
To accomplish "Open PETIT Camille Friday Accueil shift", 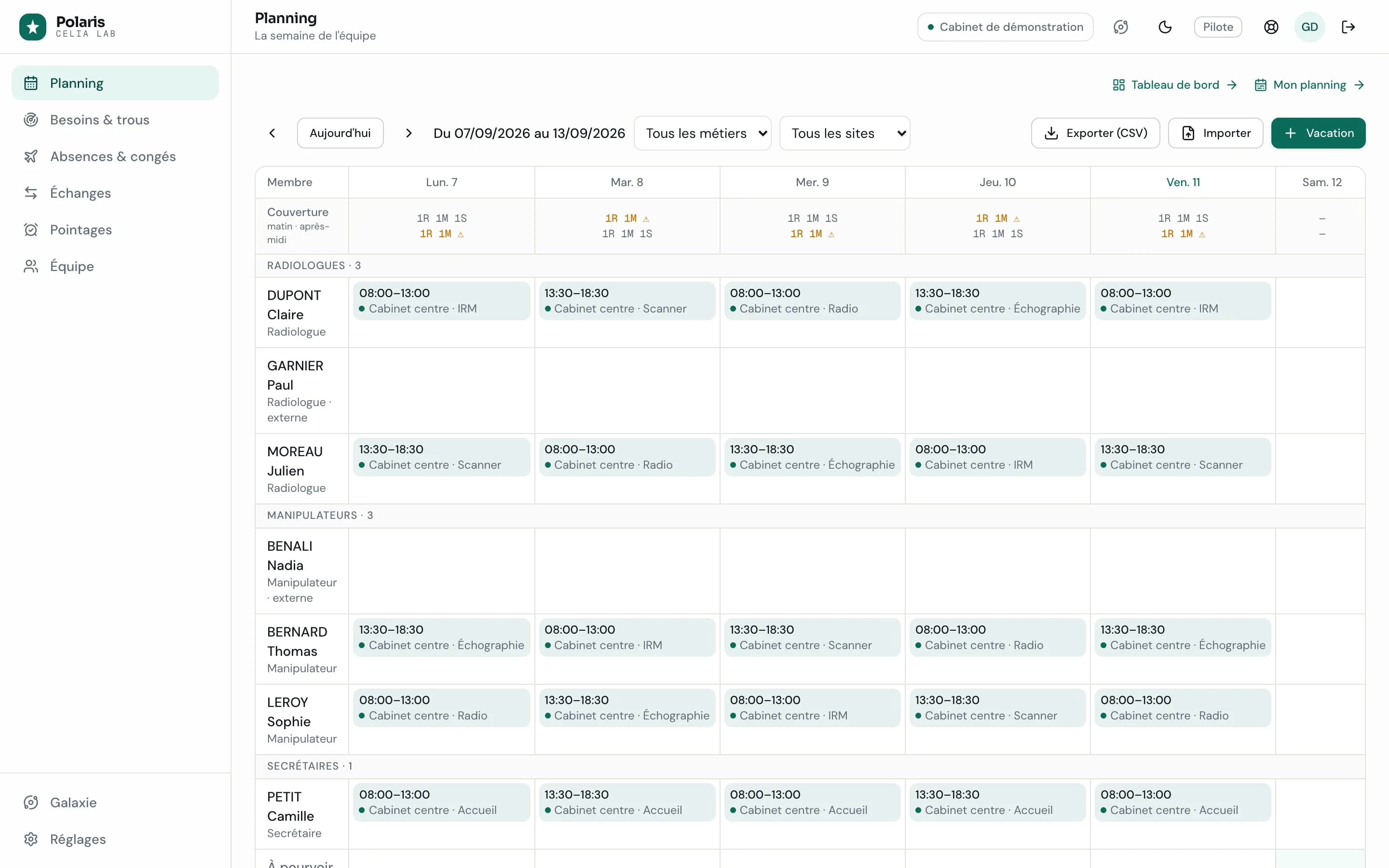I will (x=1183, y=802).
